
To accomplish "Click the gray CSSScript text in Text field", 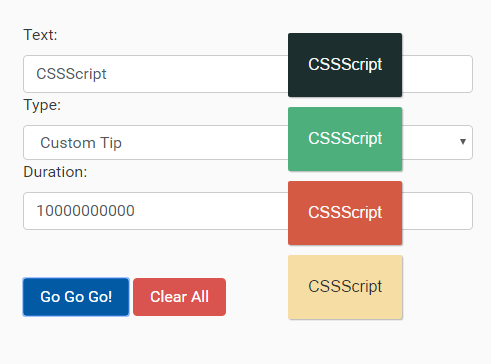I will [71, 74].
